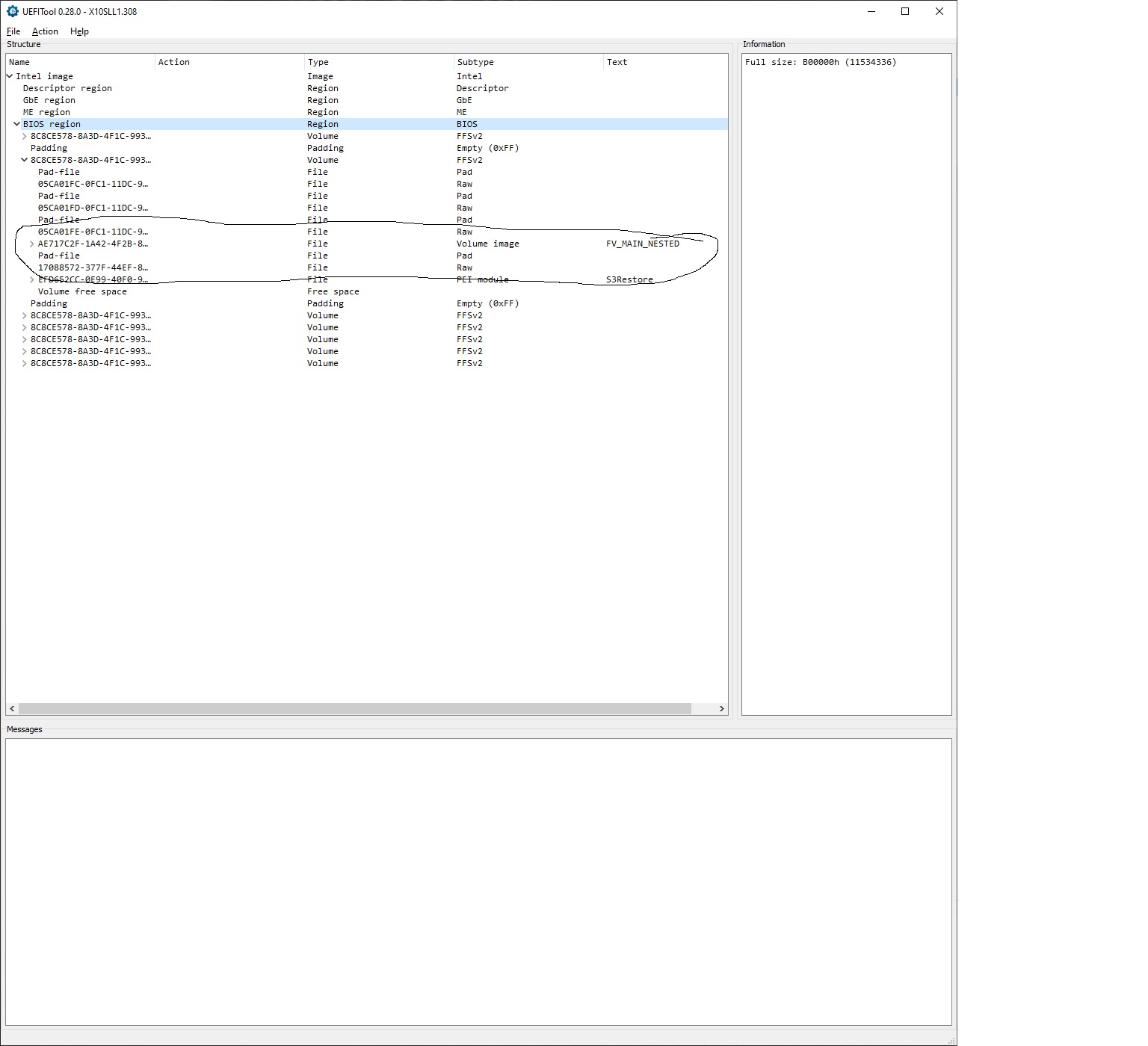1148x1046 pixels.
Task: Click the horizontal scrollbar right arrow
Action: click(x=721, y=708)
